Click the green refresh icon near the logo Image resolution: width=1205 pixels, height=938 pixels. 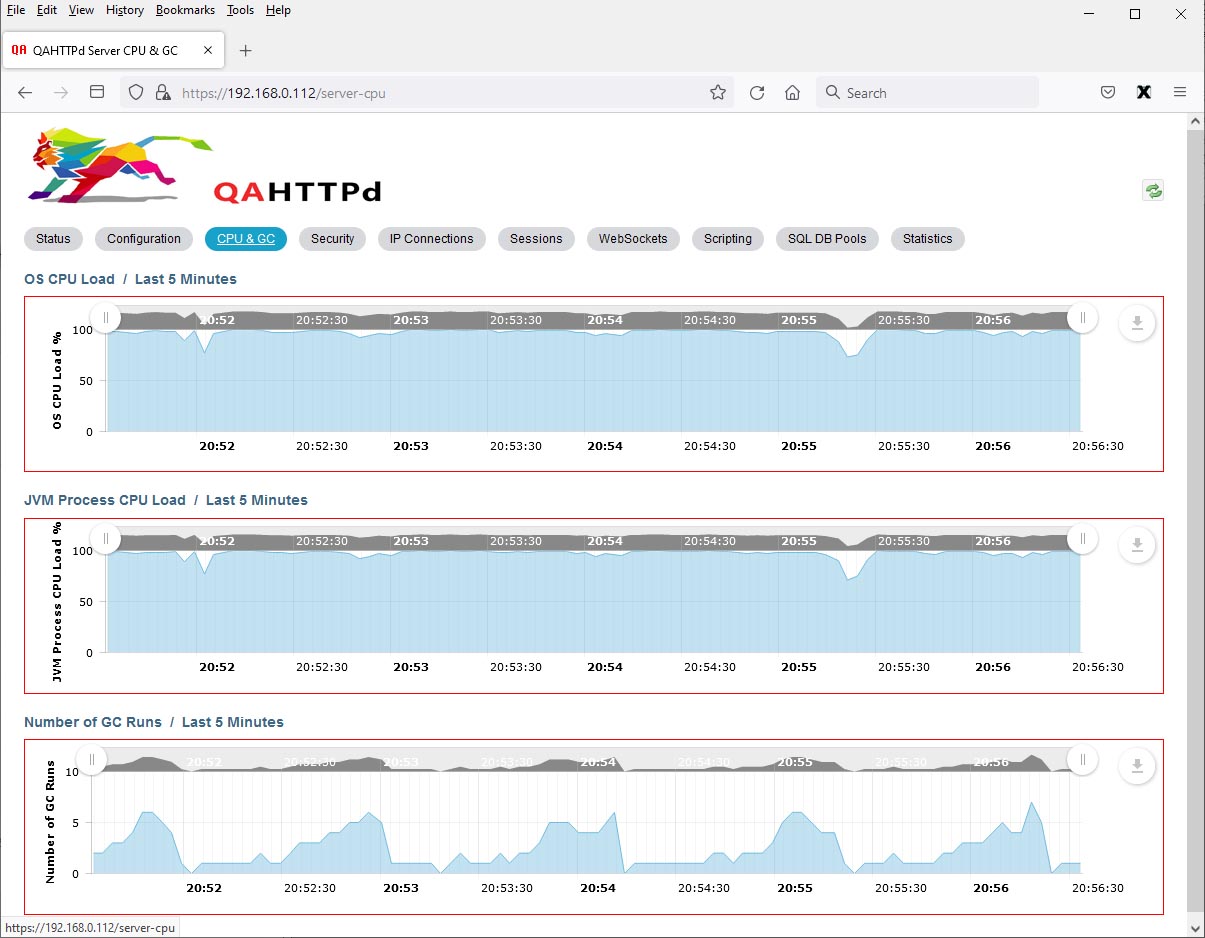point(1154,190)
